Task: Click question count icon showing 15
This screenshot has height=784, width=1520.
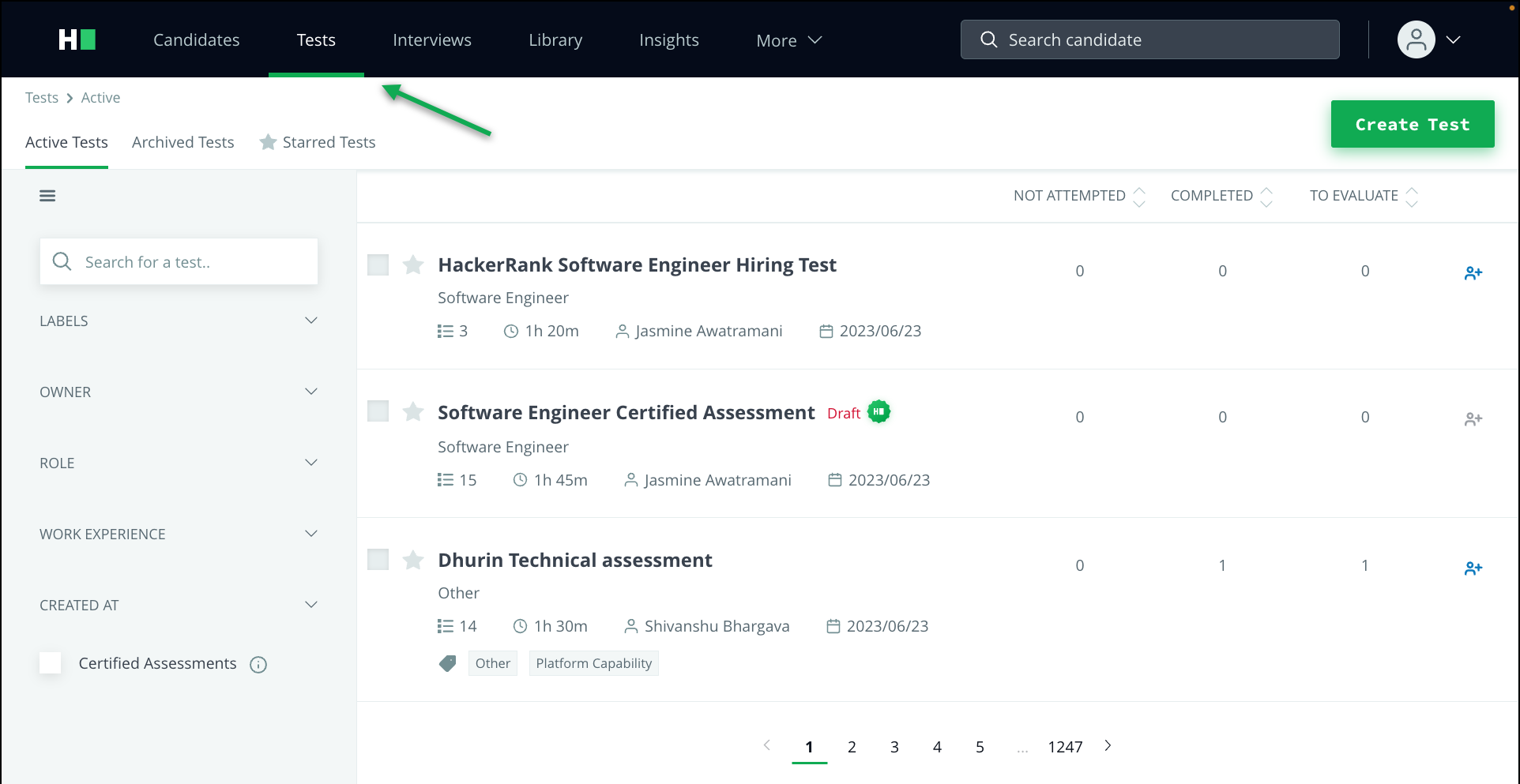Action: click(x=446, y=480)
